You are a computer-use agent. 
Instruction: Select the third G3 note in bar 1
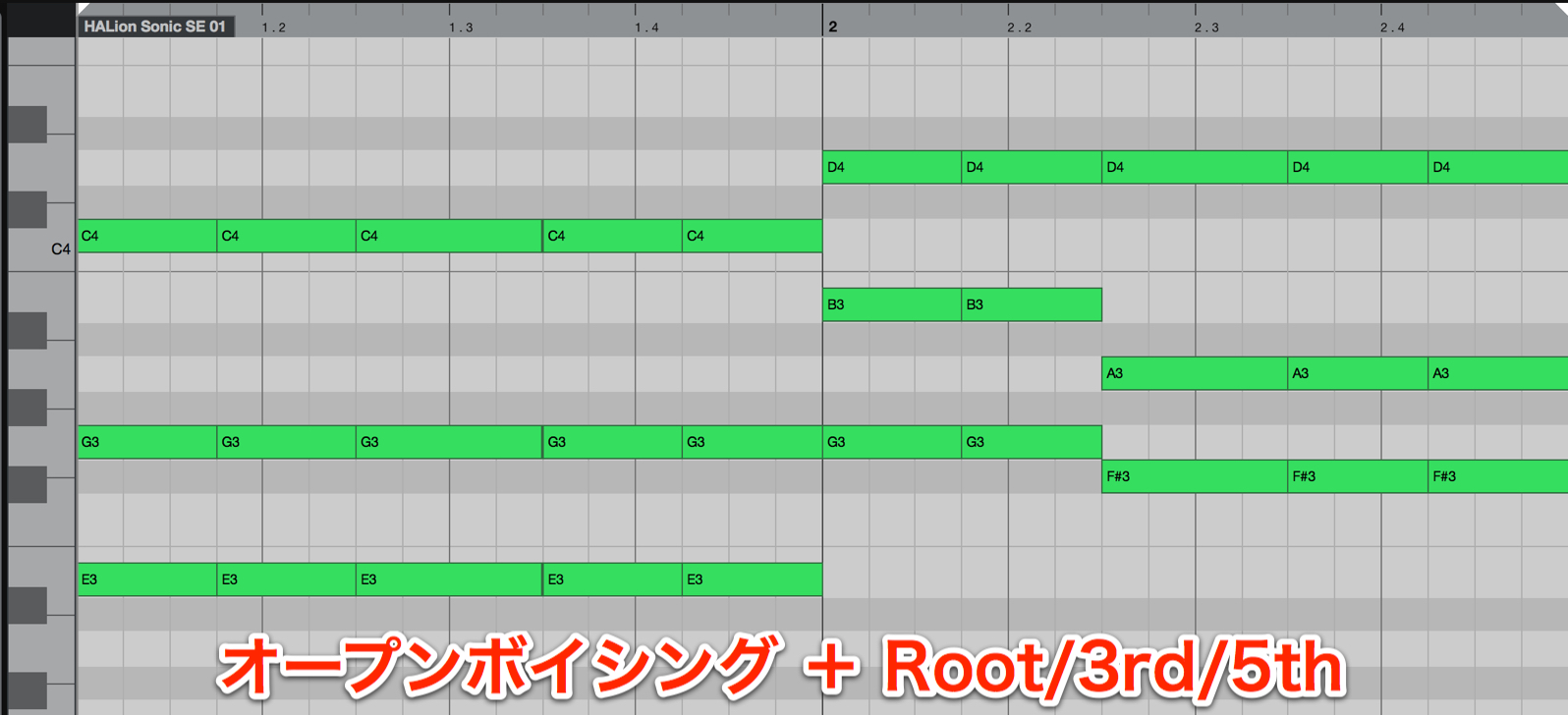(449, 442)
